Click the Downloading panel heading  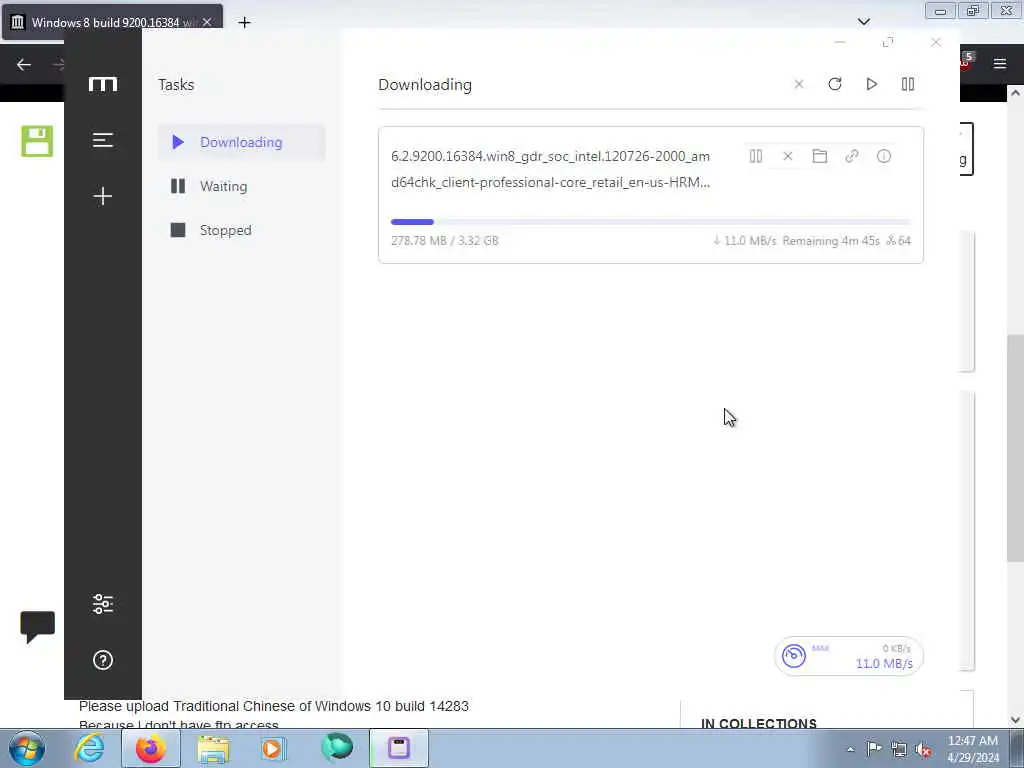pyautogui.click(x=425, y=85)
